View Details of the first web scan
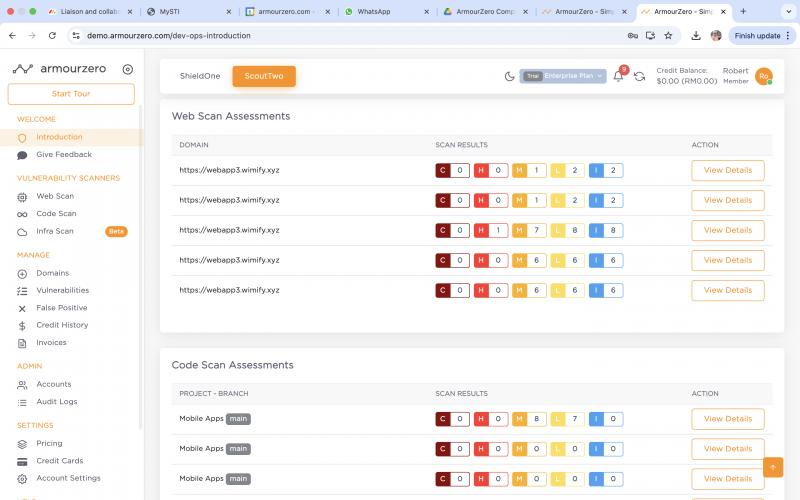The height and width of the screenshot is (500, 800). coord(727,171)
